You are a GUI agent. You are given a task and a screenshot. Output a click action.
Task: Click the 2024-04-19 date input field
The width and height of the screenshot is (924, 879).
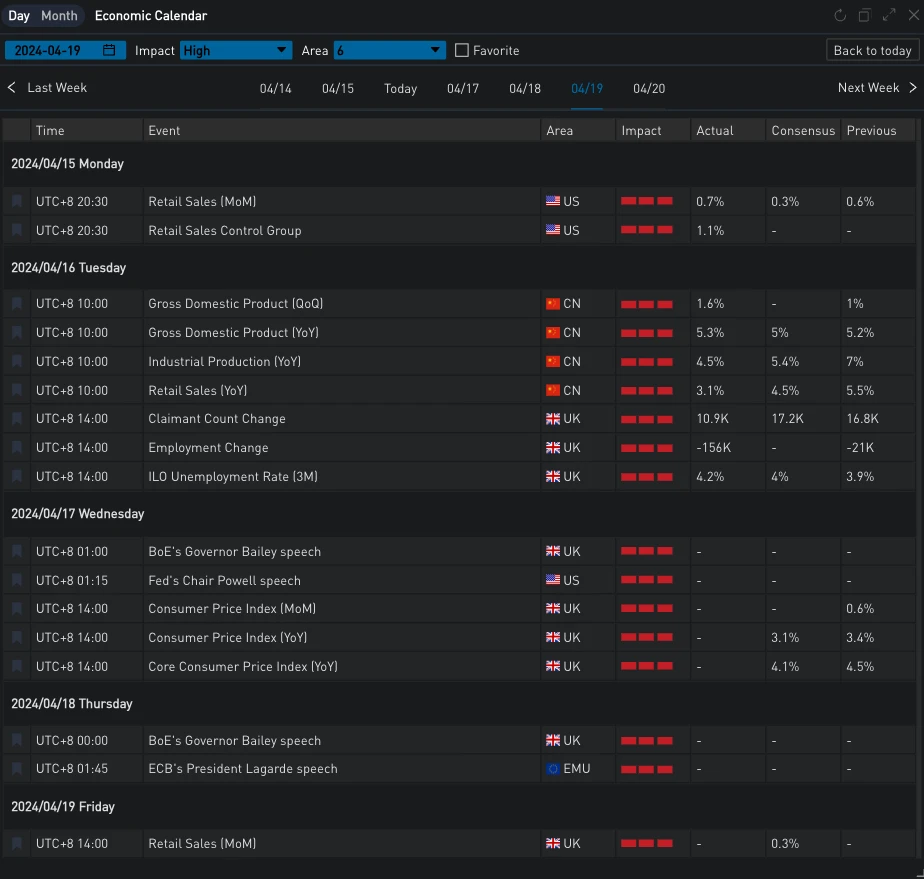coord(55,50)
